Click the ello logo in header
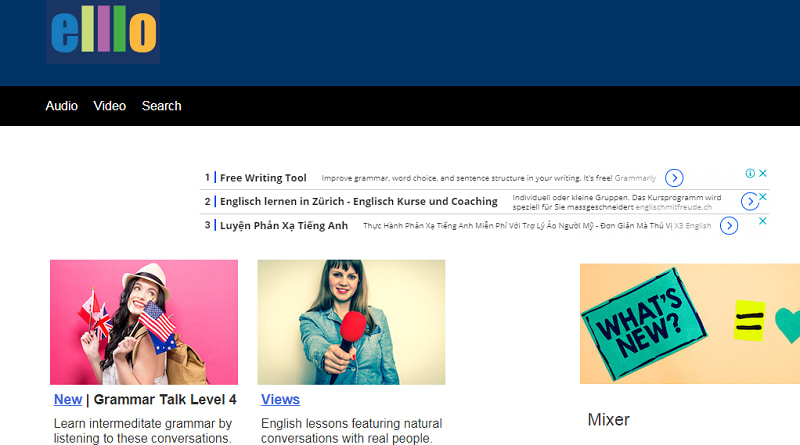This screenshot has width=800, height=445. pos(103,32)
